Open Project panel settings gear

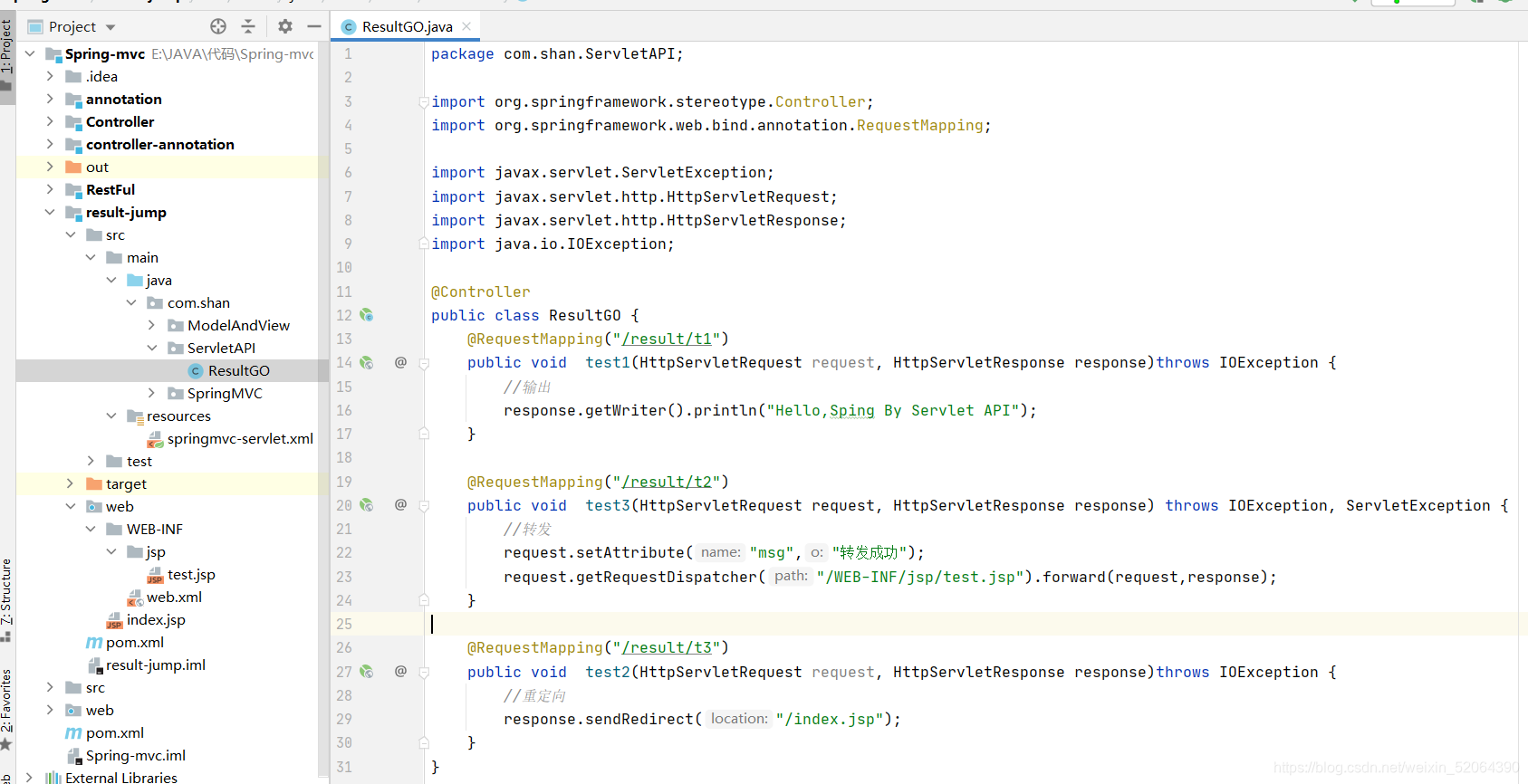pyautogui.click(x=285, y=26)
